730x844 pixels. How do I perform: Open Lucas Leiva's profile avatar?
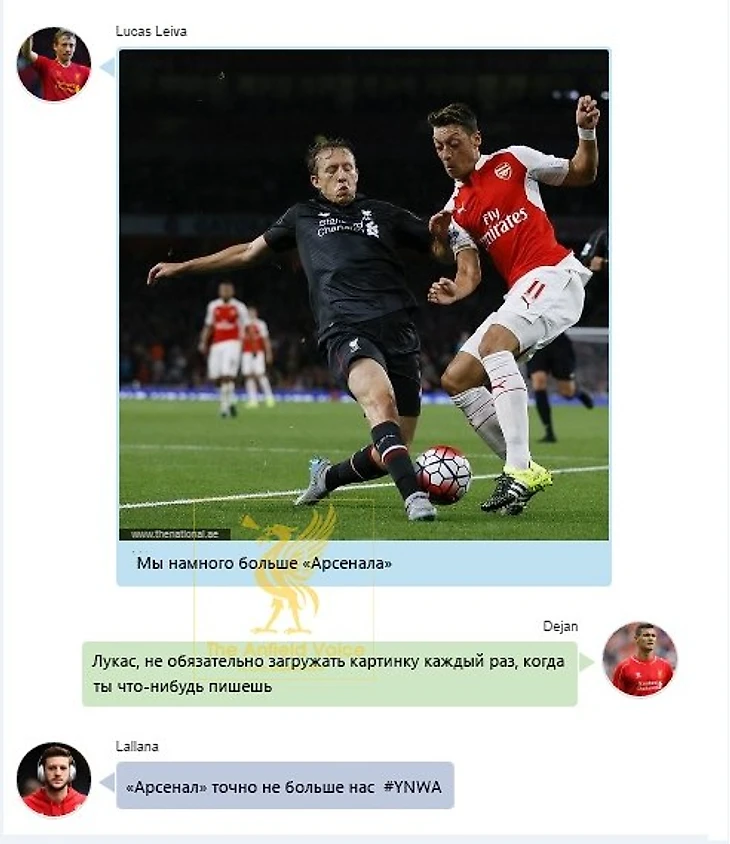tap(54, 64)
